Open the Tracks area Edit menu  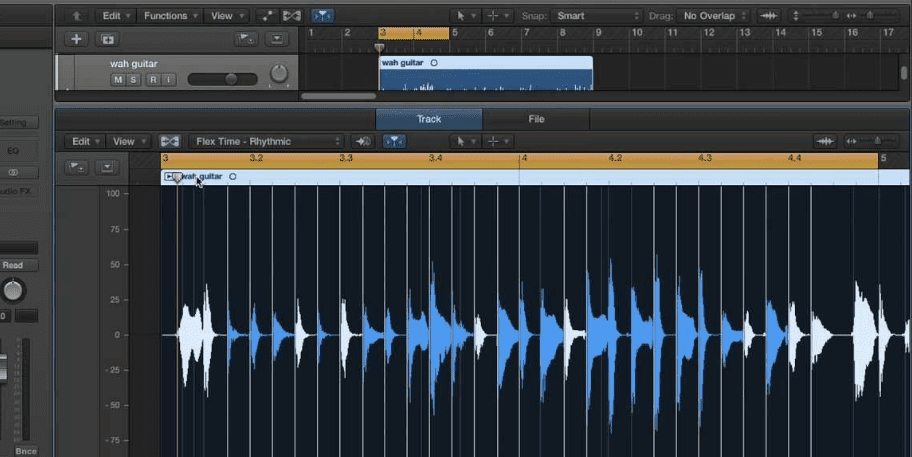click(x=116, y=16)
